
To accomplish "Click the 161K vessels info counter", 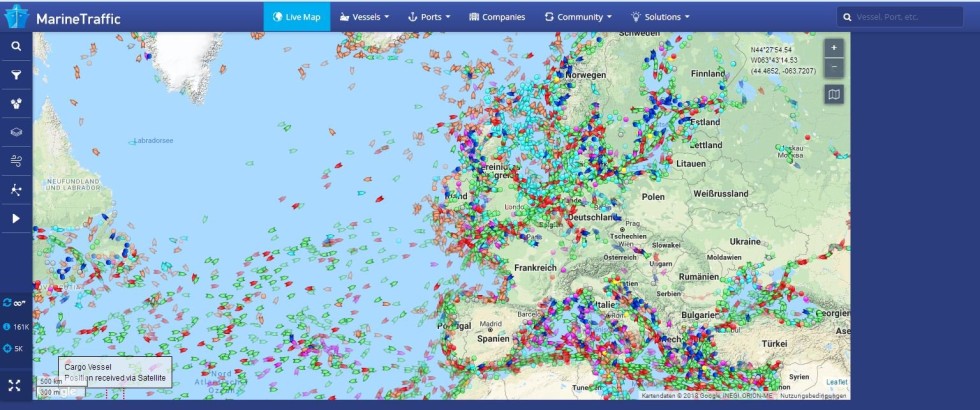I will (16, 327).
